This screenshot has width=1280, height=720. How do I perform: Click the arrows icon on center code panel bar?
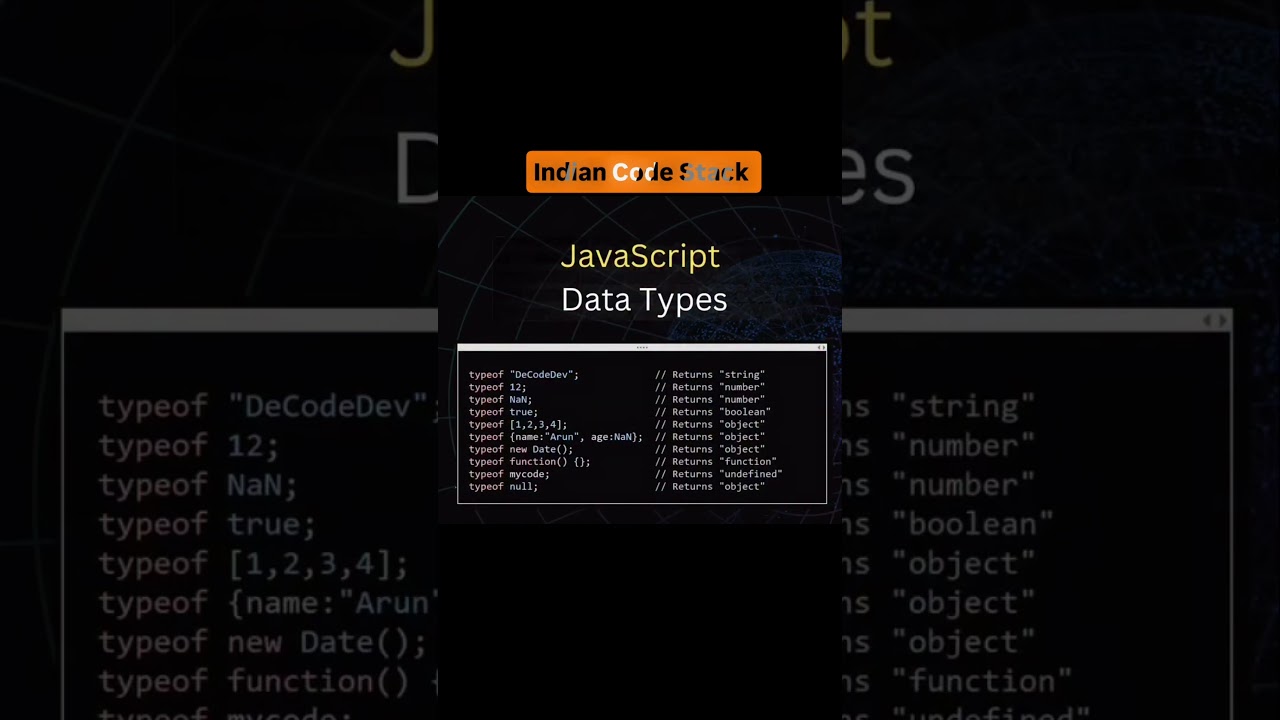coord(821,347)
